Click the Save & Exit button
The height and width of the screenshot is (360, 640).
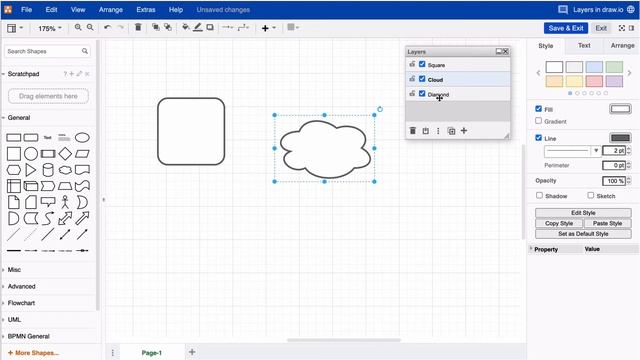click(566, 28)
